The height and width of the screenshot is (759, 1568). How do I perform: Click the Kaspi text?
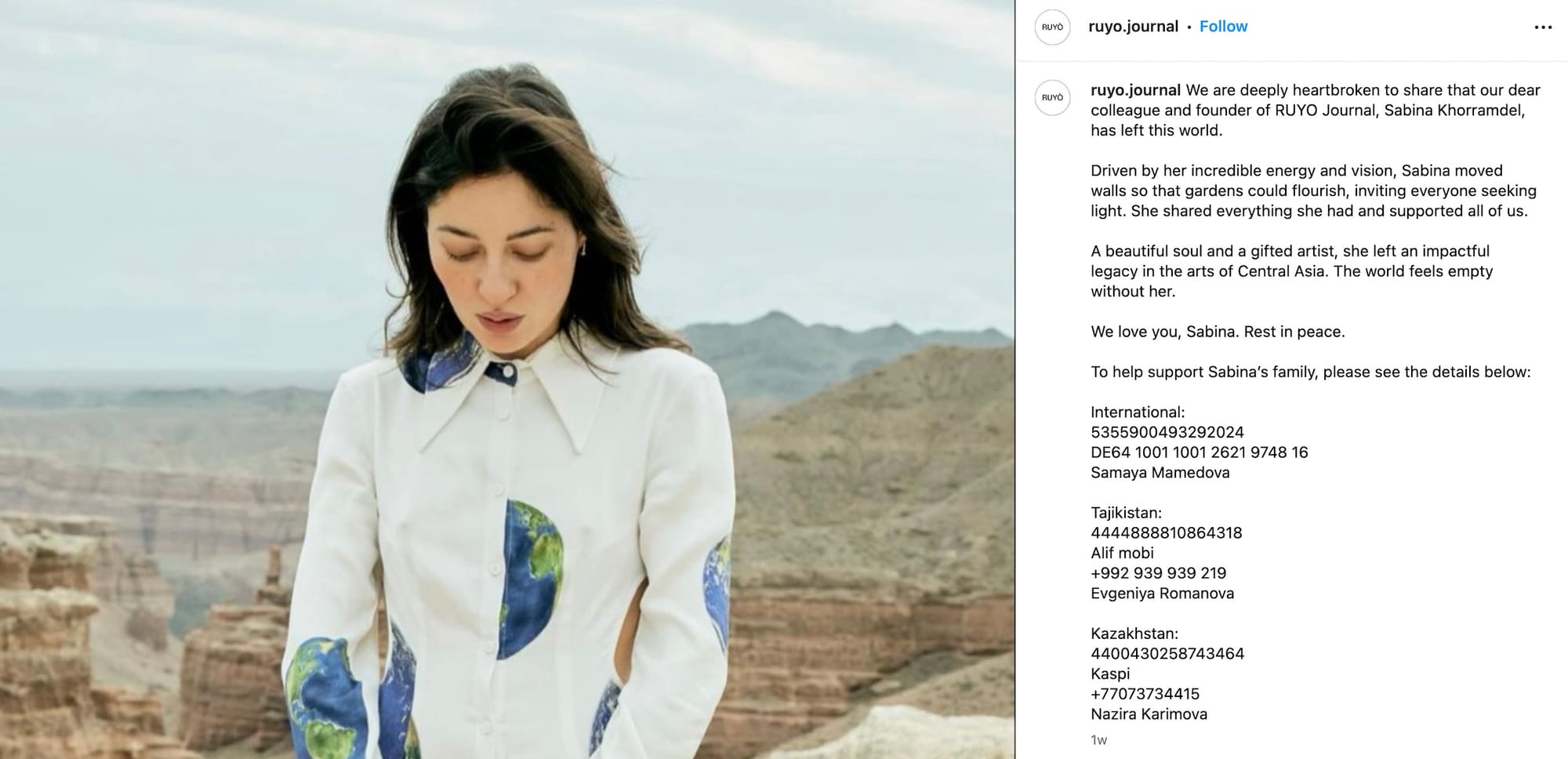(x=1110, y=674)
